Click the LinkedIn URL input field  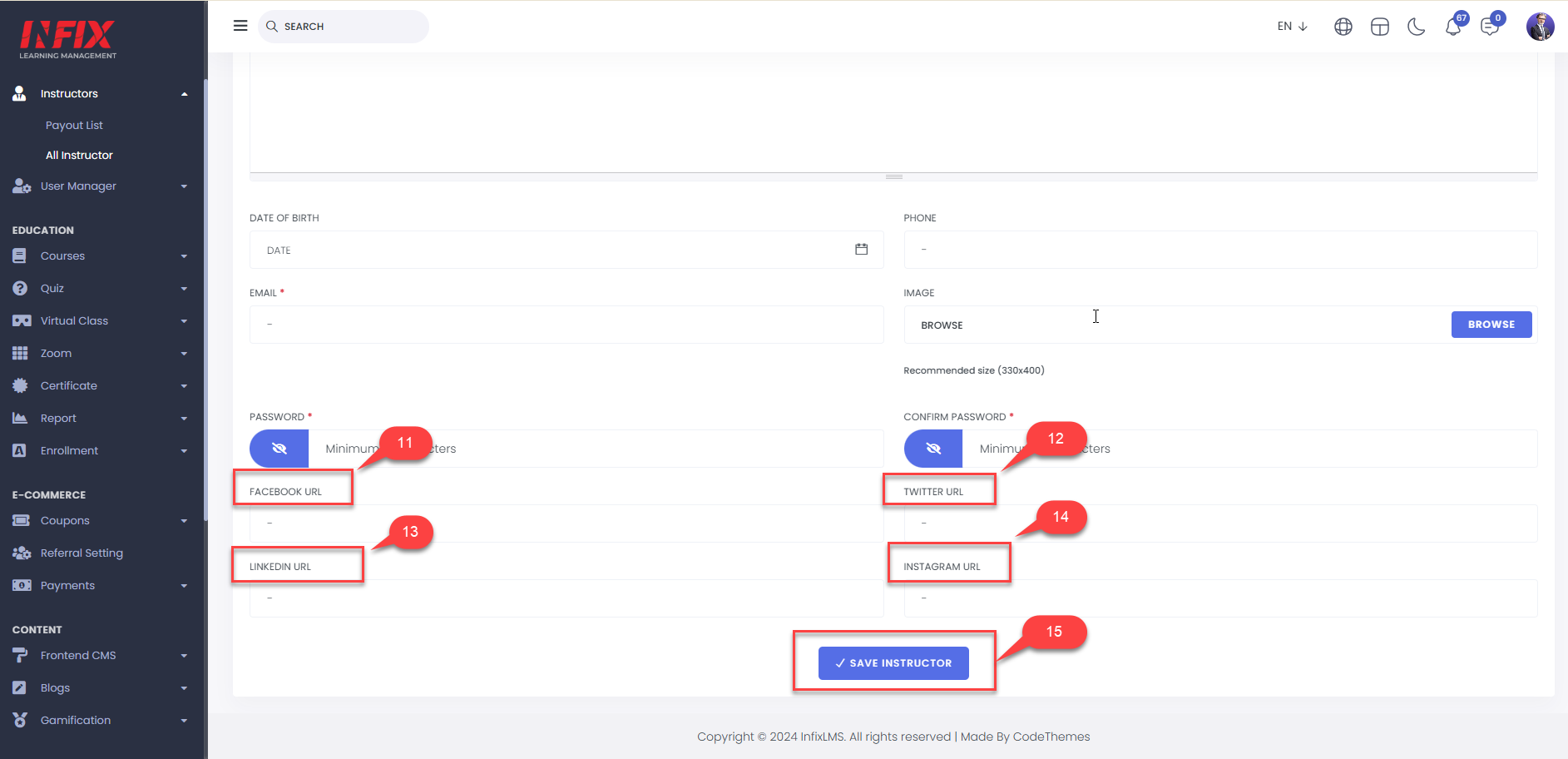(x=566, y=598)
